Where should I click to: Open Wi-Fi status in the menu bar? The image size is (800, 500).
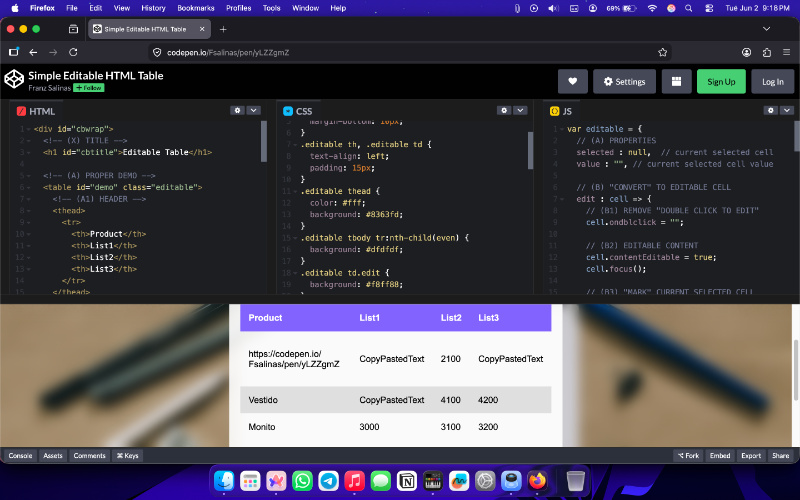pyautogui.click(x=652, y=8)
